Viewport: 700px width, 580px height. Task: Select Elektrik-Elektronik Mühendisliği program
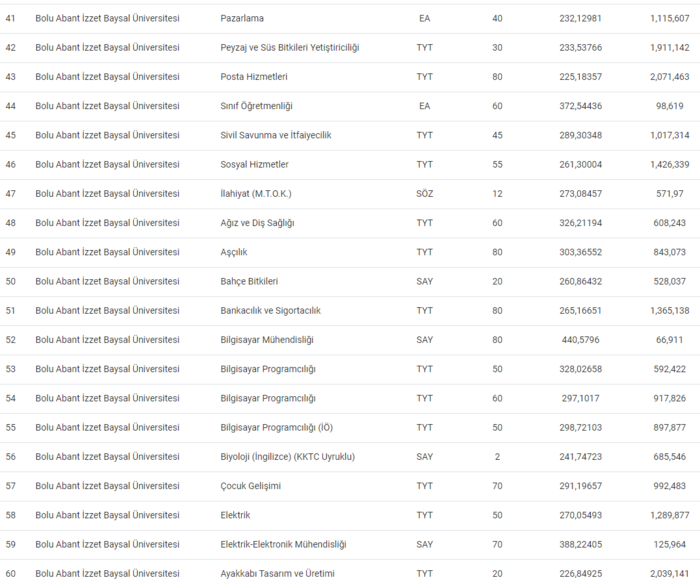tap(283, 544)
